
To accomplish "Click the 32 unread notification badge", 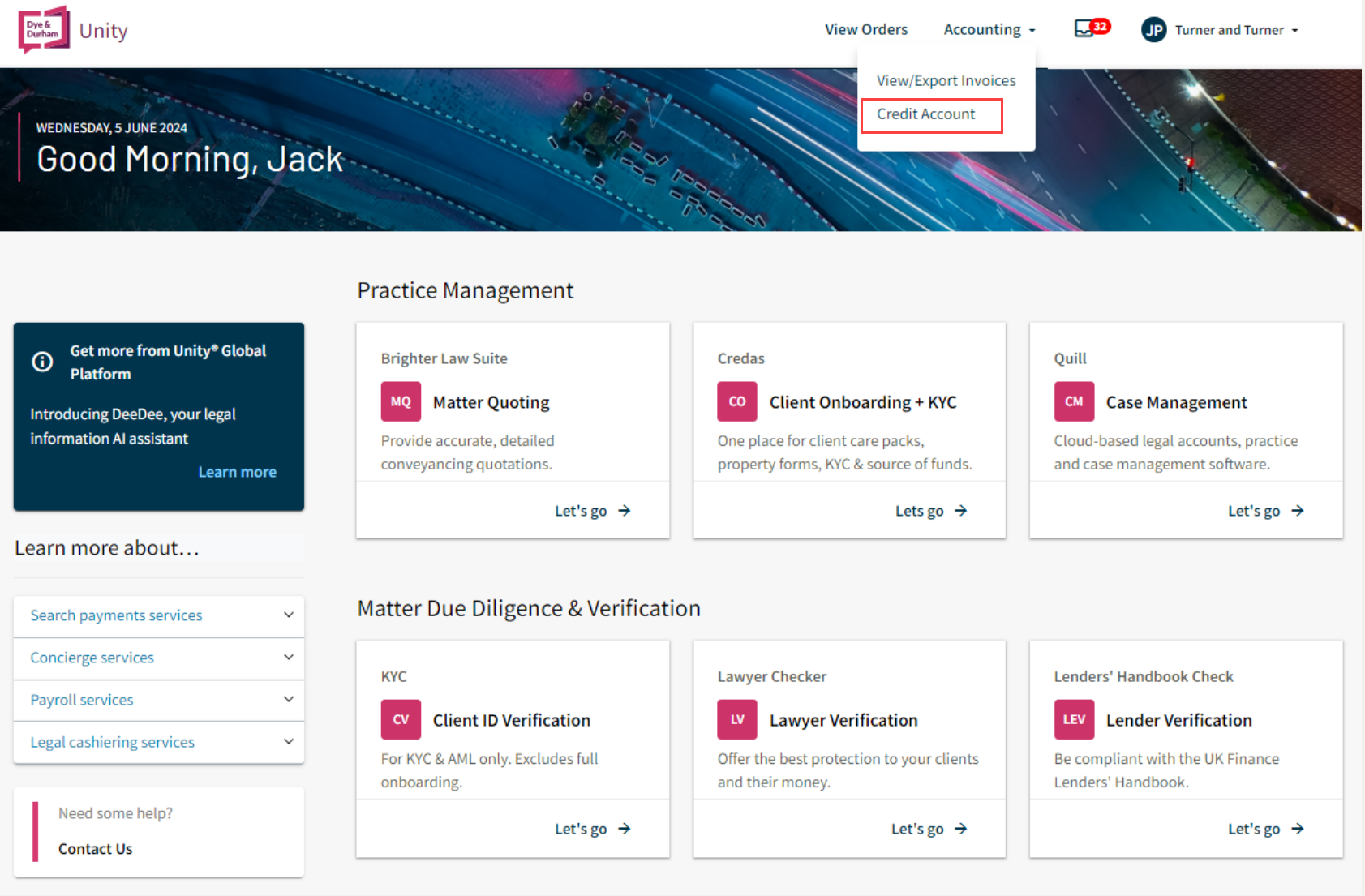I will [1100, 26].
